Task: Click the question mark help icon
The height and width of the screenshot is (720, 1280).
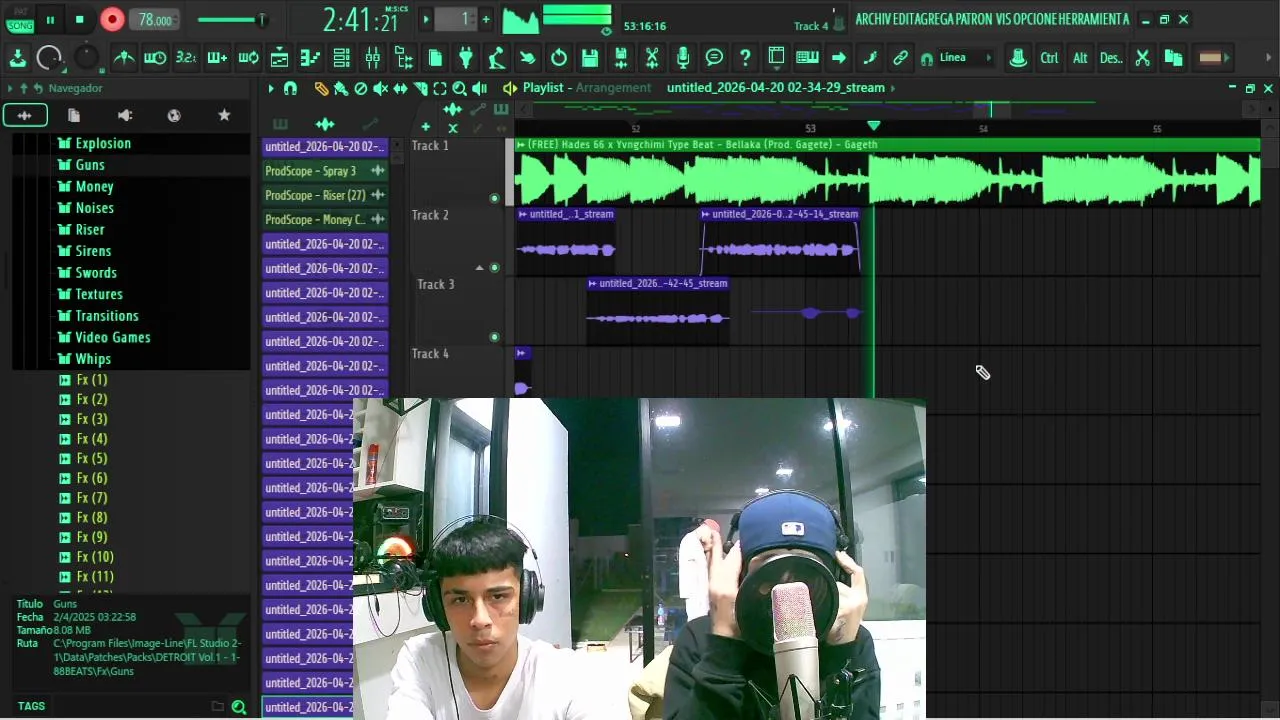Action: coord(745,58)
